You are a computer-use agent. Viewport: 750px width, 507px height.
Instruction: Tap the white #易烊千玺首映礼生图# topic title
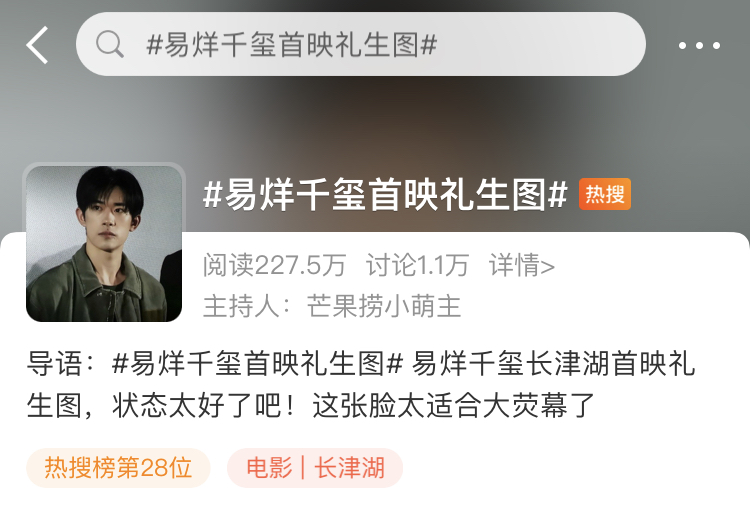(x=385, y=194)
